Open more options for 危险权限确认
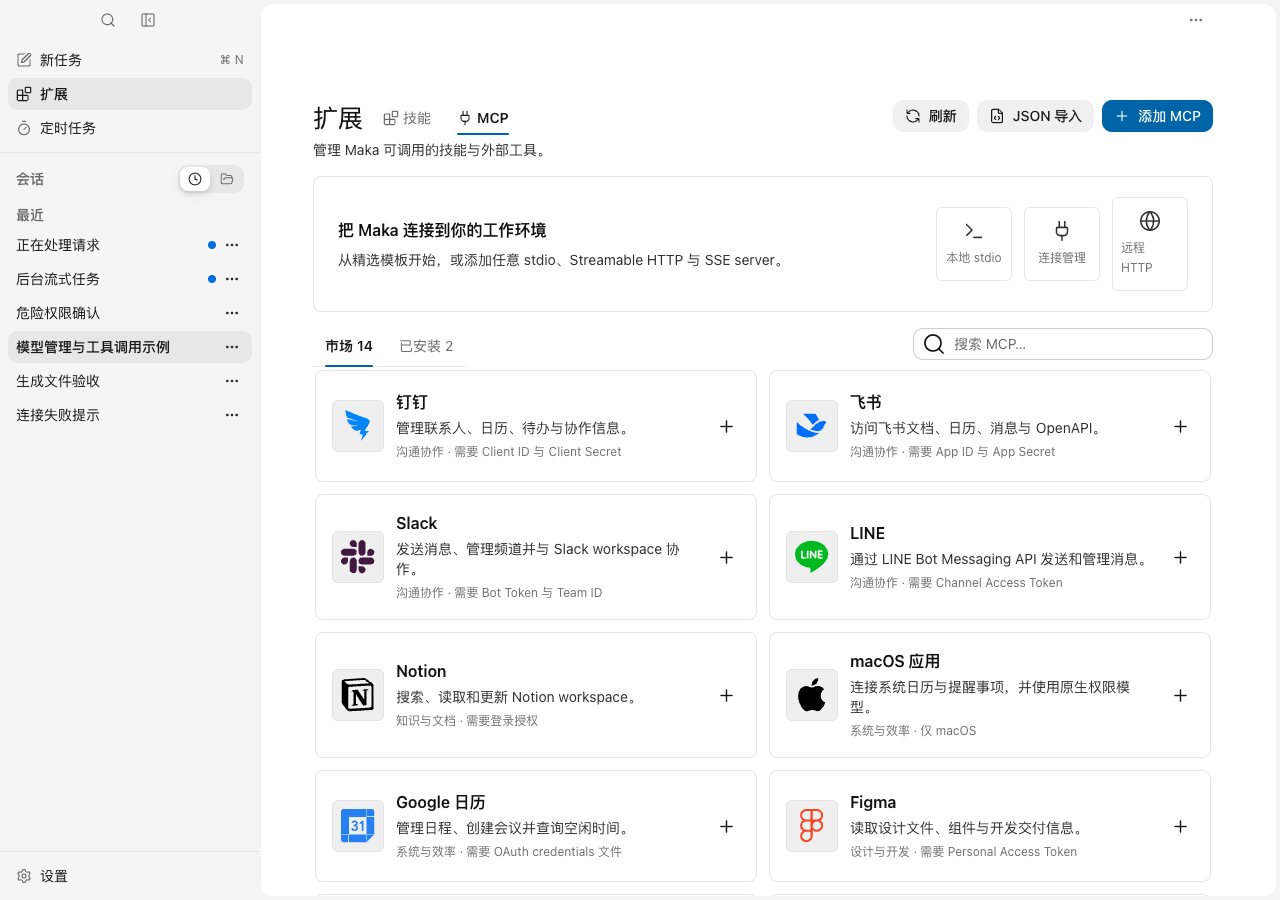The height and width of the screenshot is (900, 1280). coord(232,313)
